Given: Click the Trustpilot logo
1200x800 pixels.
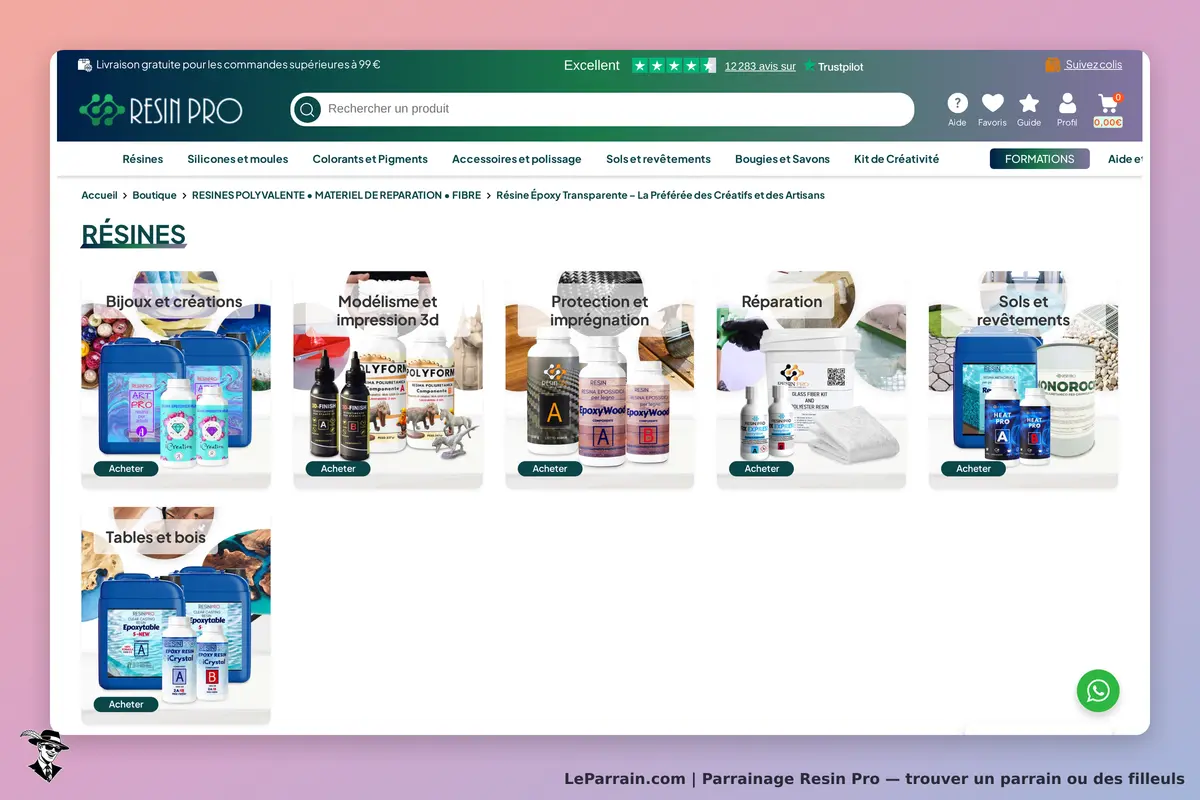Looking at the screenshot, I should [834, 66].
